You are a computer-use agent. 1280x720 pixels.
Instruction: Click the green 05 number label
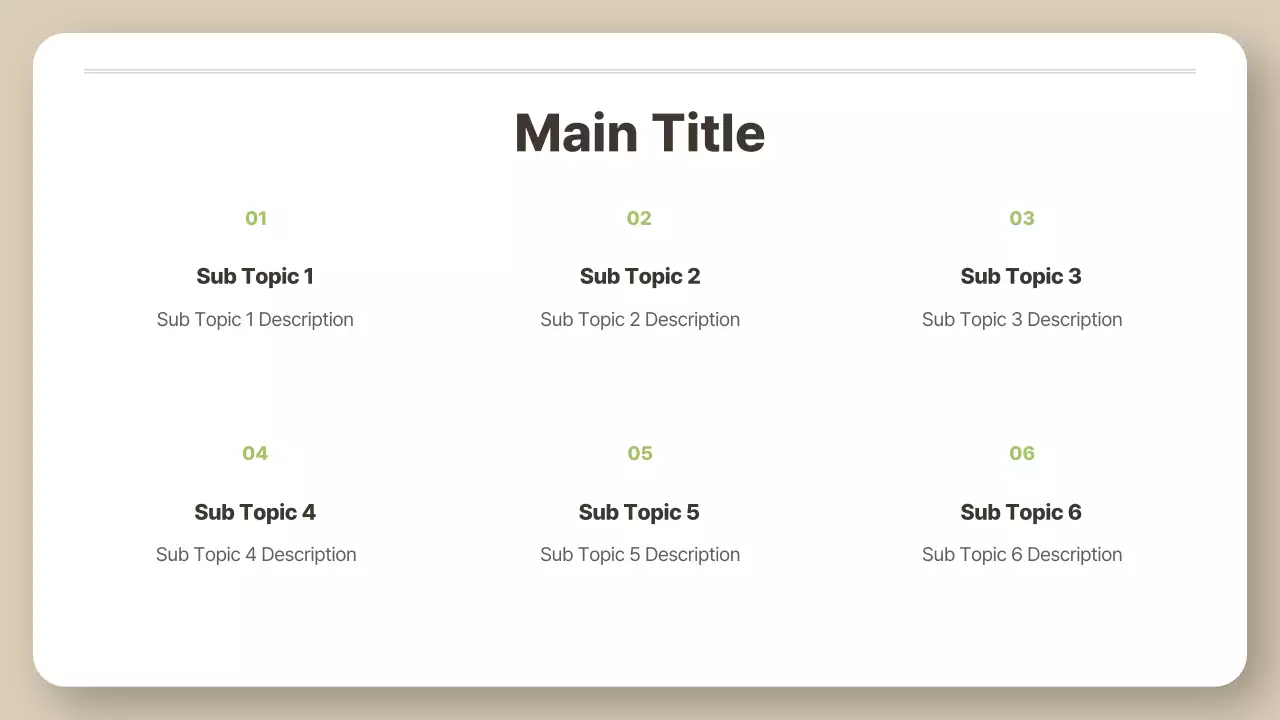(639, 454)
